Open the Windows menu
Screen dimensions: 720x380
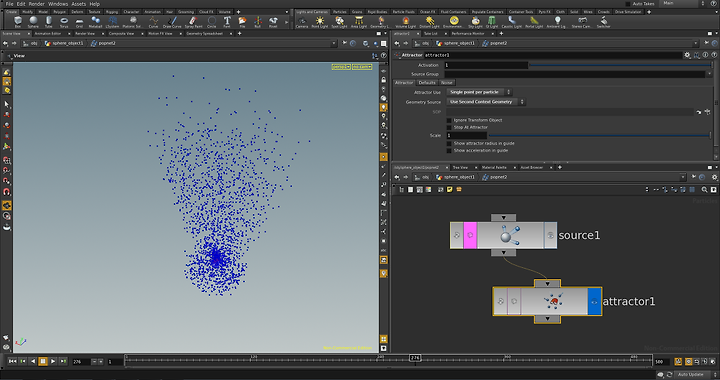[58, 4]
